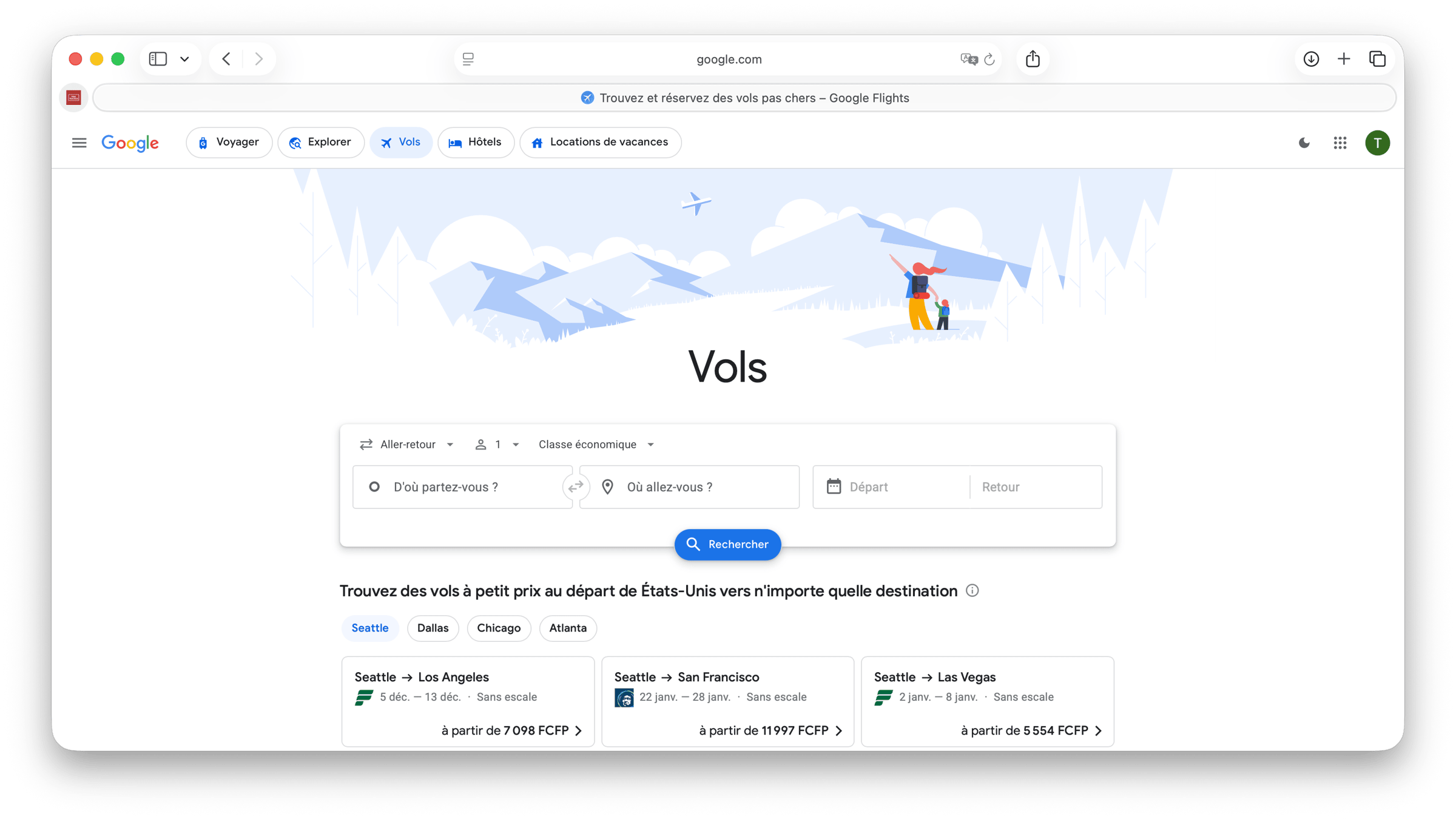This screenshot has height=819, width=1456.
Task: Select the Dallas departure city chip
Action: point(433,628)
